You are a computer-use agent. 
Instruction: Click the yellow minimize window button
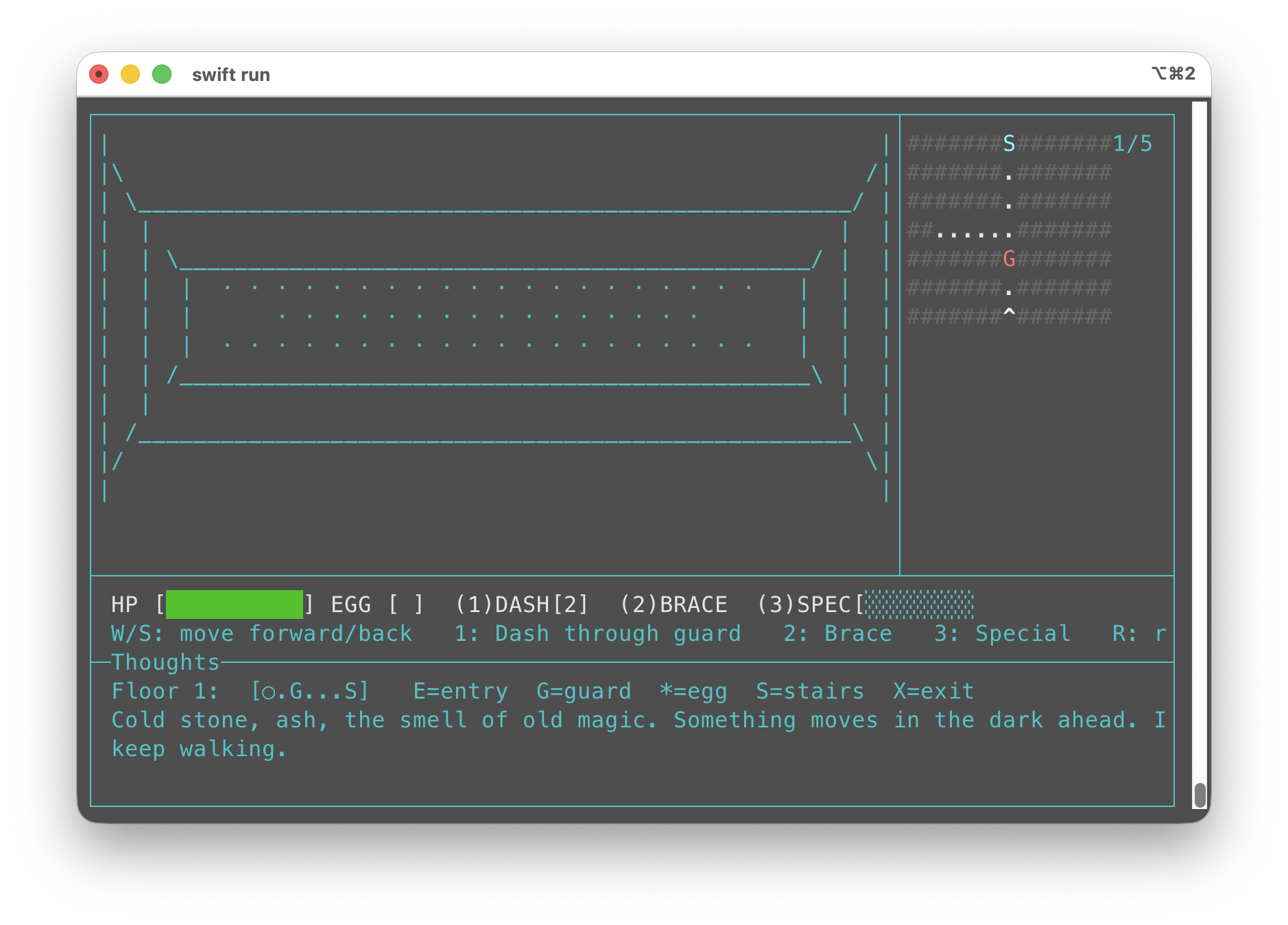coord(130,74)
